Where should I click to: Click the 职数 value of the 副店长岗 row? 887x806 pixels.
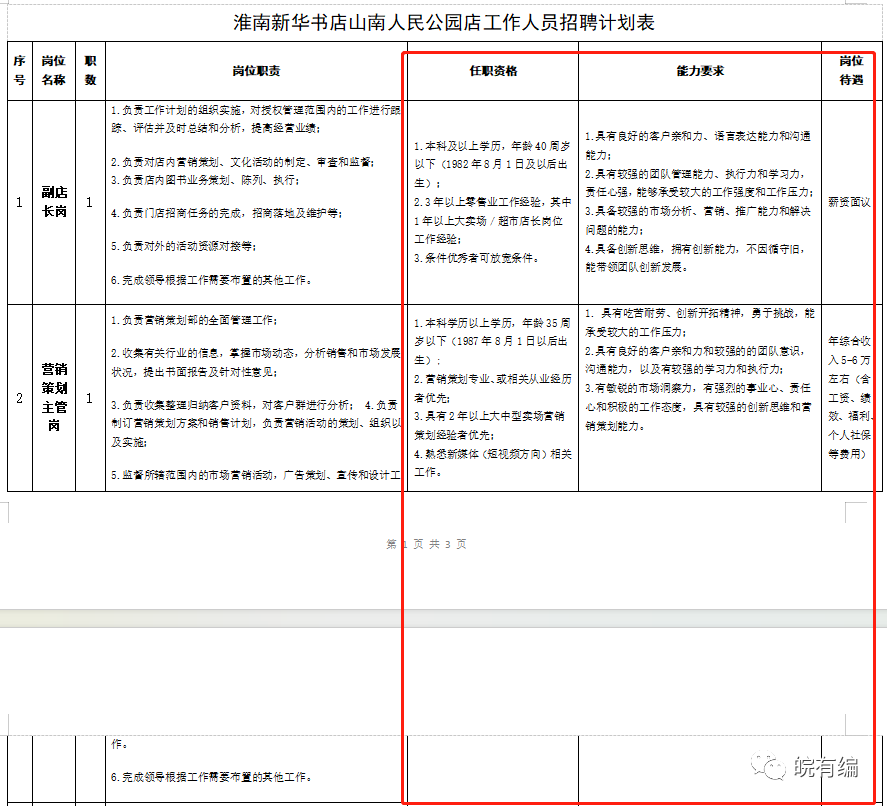(x=89, y=202)
